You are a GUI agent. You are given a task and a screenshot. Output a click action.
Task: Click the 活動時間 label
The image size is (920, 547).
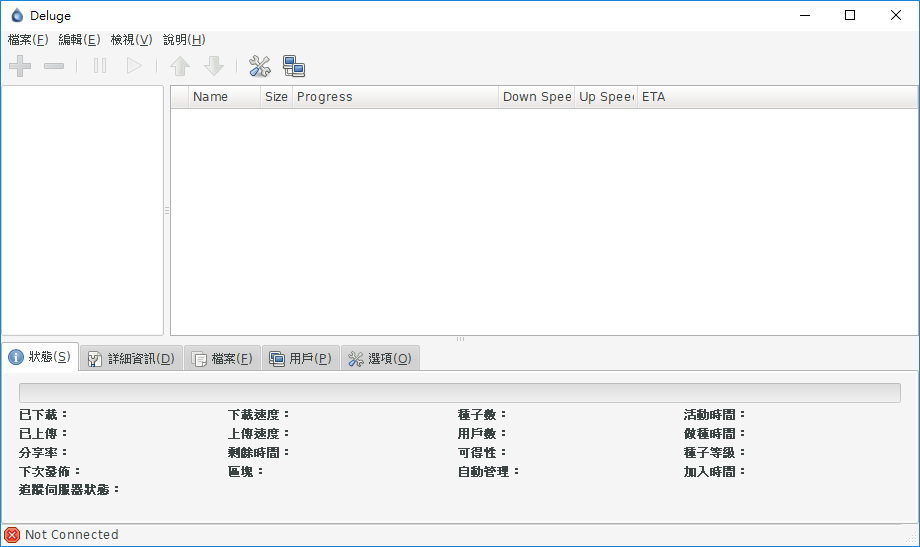[714, 414]
